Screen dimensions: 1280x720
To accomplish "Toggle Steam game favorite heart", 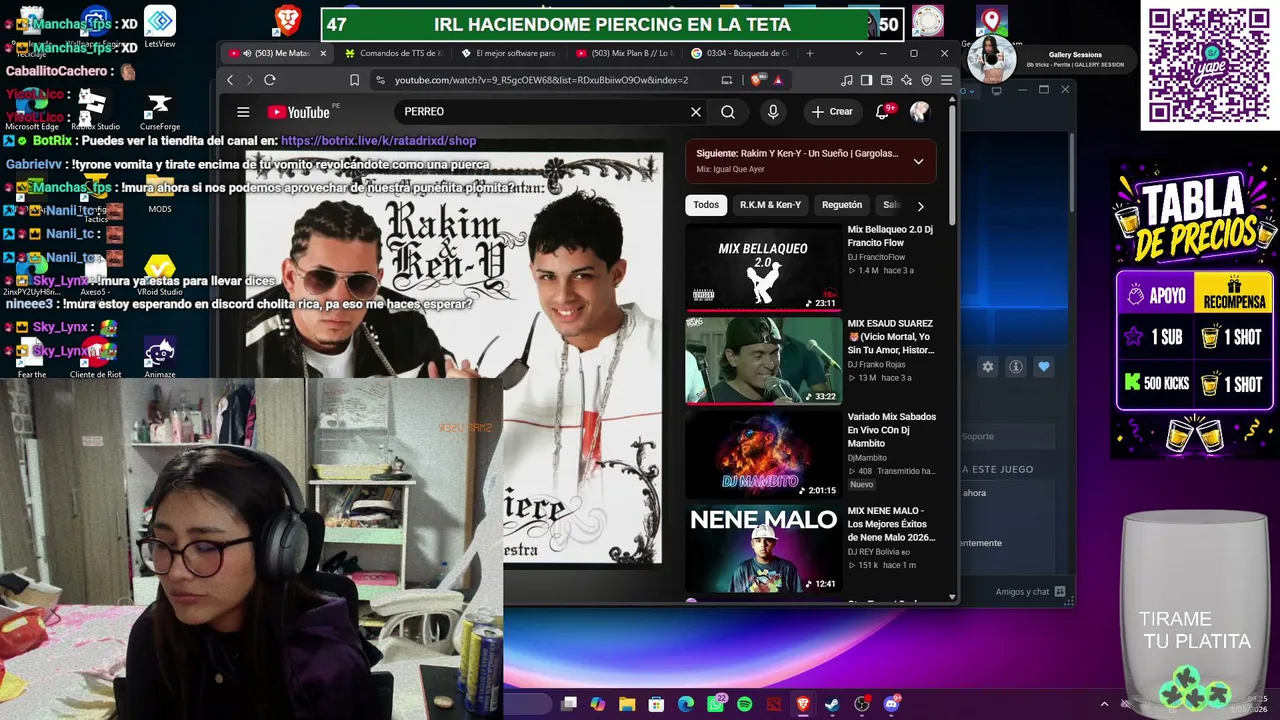I will click(1044, 367).
